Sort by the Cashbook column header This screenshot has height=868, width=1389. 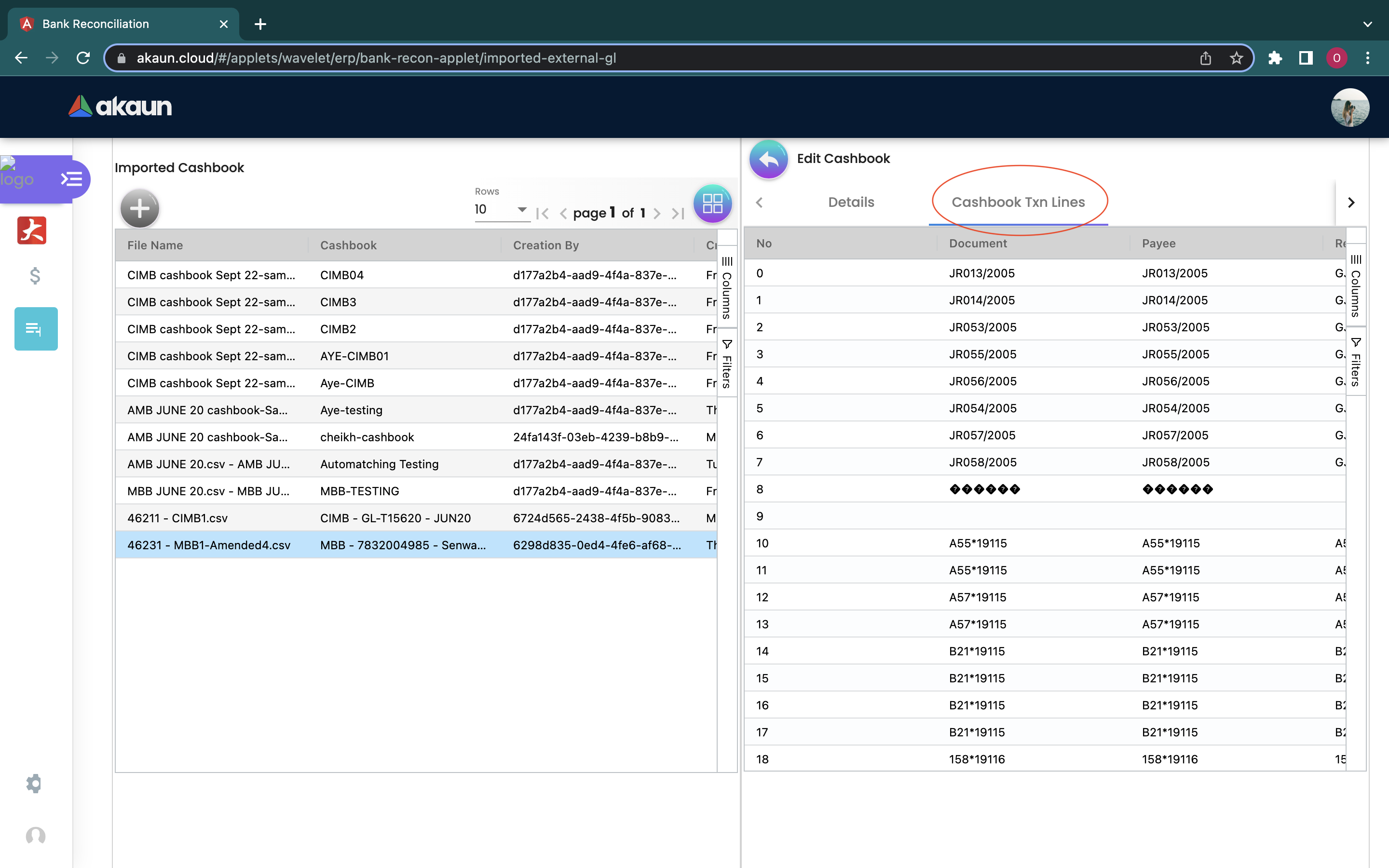coord(348,245)
